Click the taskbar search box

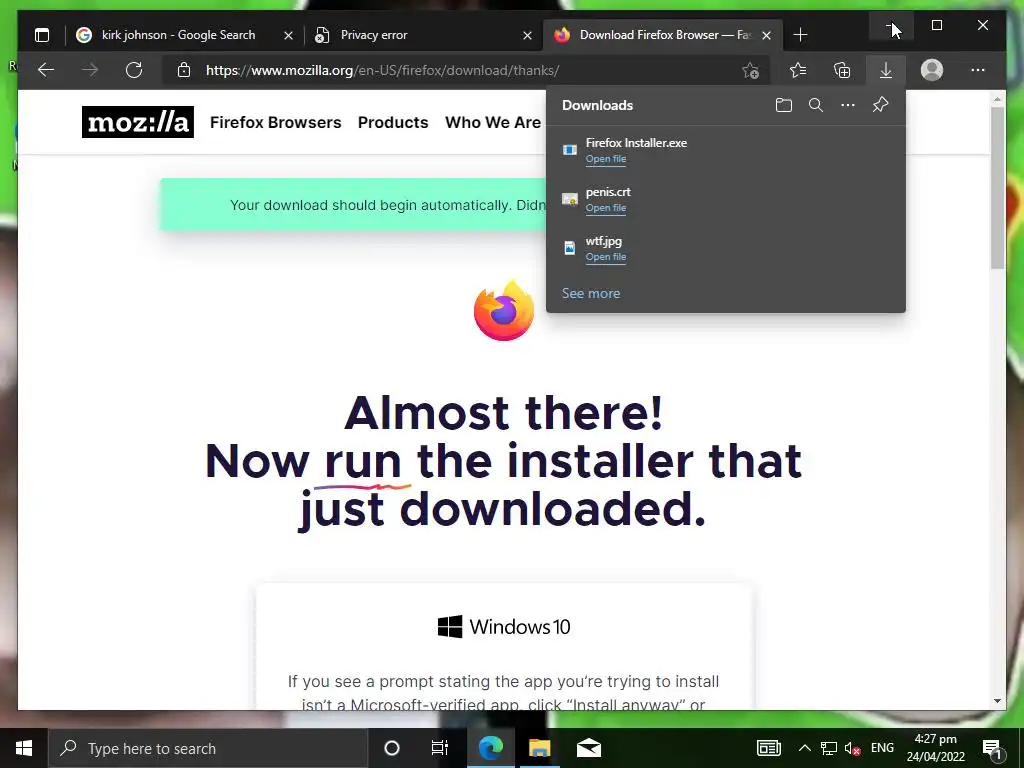coord(208,748)
